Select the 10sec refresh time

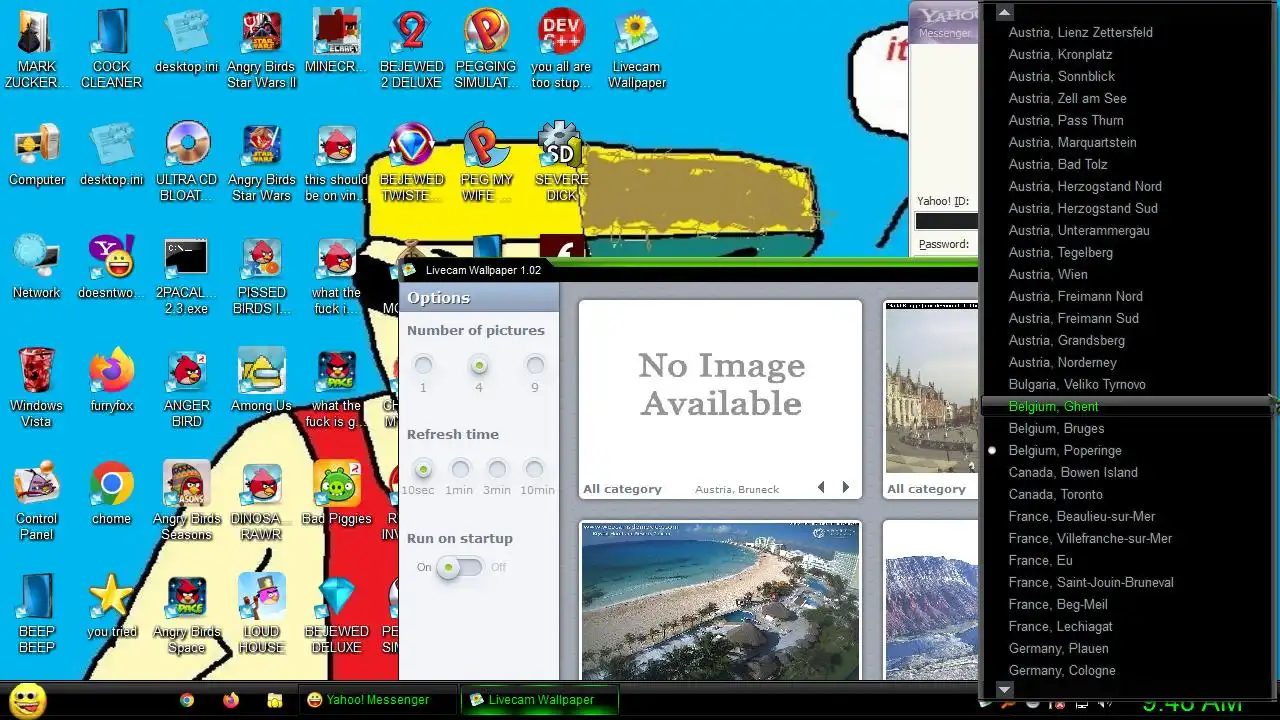point(423,469)
